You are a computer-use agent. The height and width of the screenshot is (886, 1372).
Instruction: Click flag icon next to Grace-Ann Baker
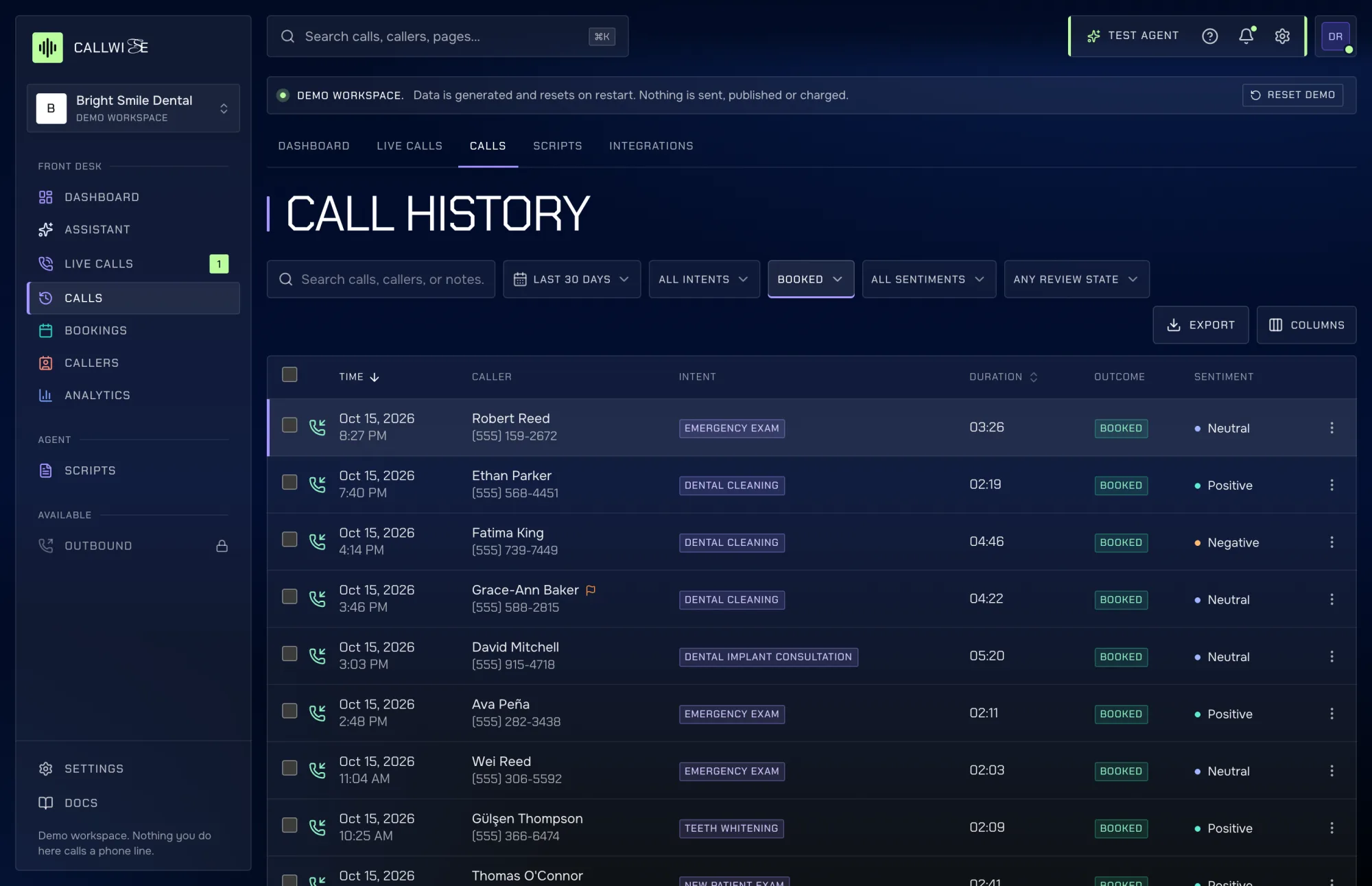click(x=591, y=590)
